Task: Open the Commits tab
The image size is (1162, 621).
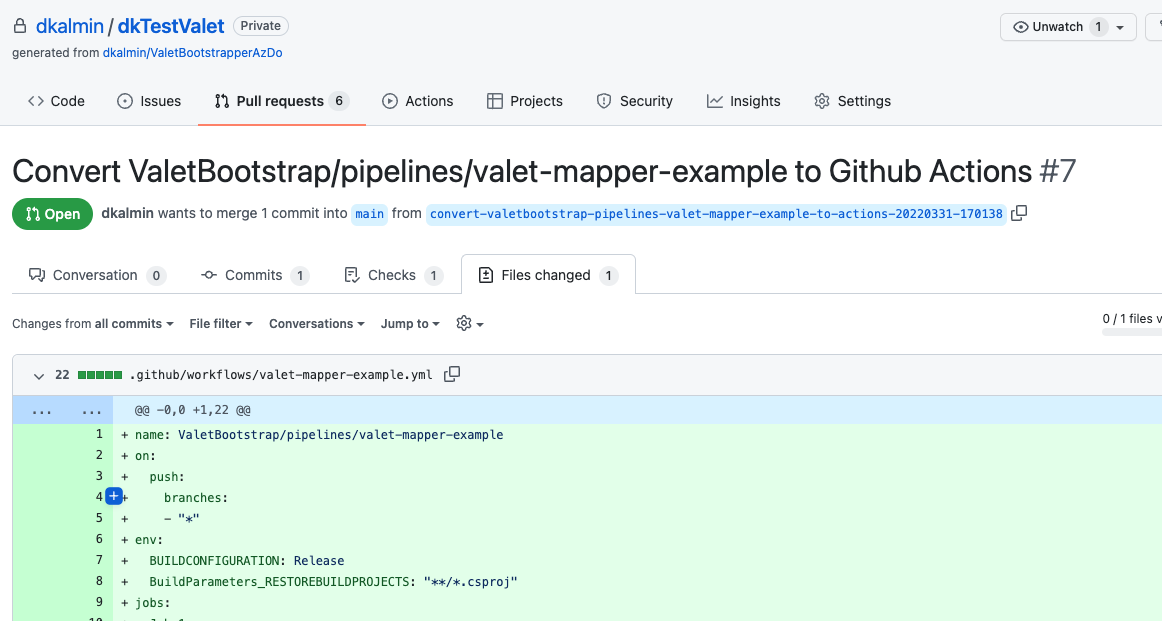Action: [255, 276]
